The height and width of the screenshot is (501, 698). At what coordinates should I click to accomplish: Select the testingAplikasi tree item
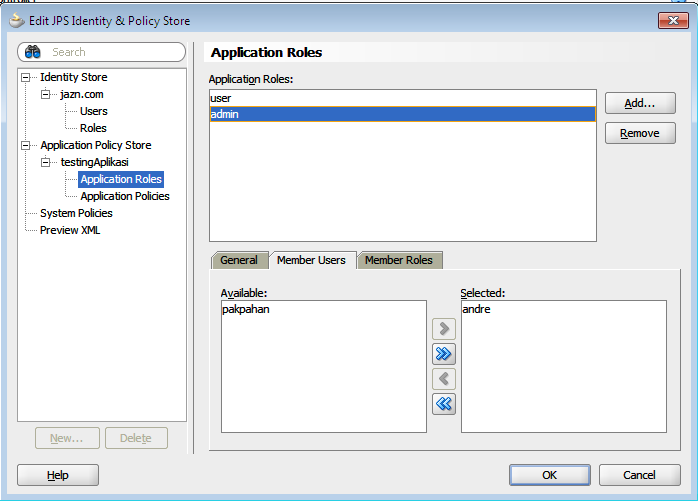95,163
